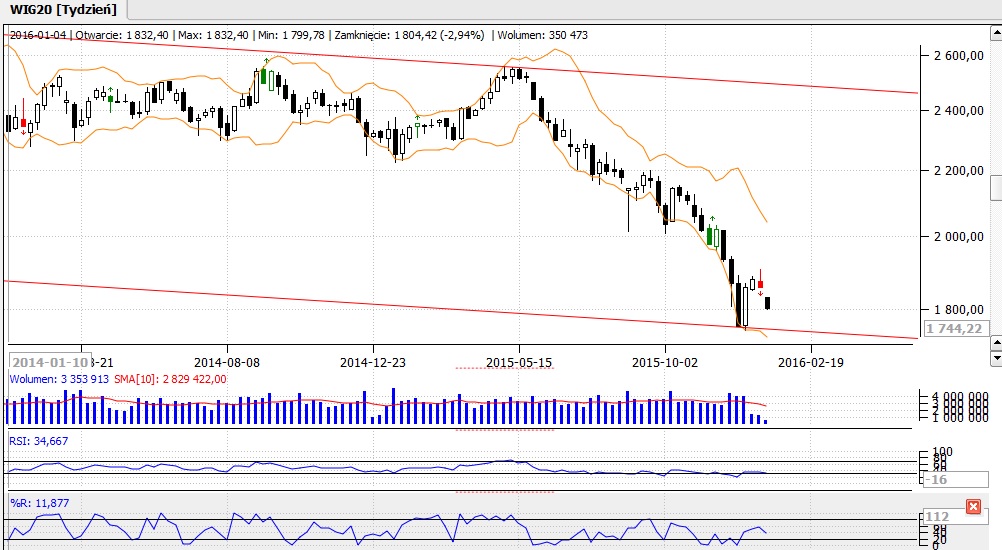Click the green up-arrow candle near 2014-08
The width and height of the screenshot is (1002, 550).
click(x=265, y=78)
